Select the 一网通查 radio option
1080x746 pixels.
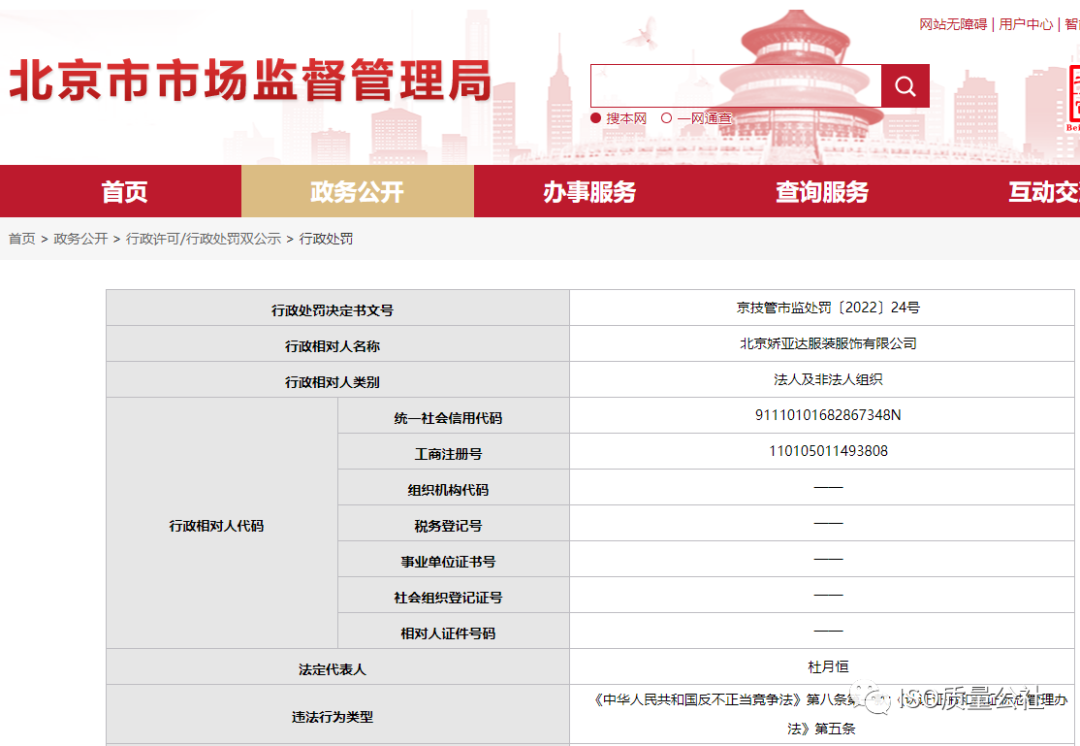(x=666, y=118)
